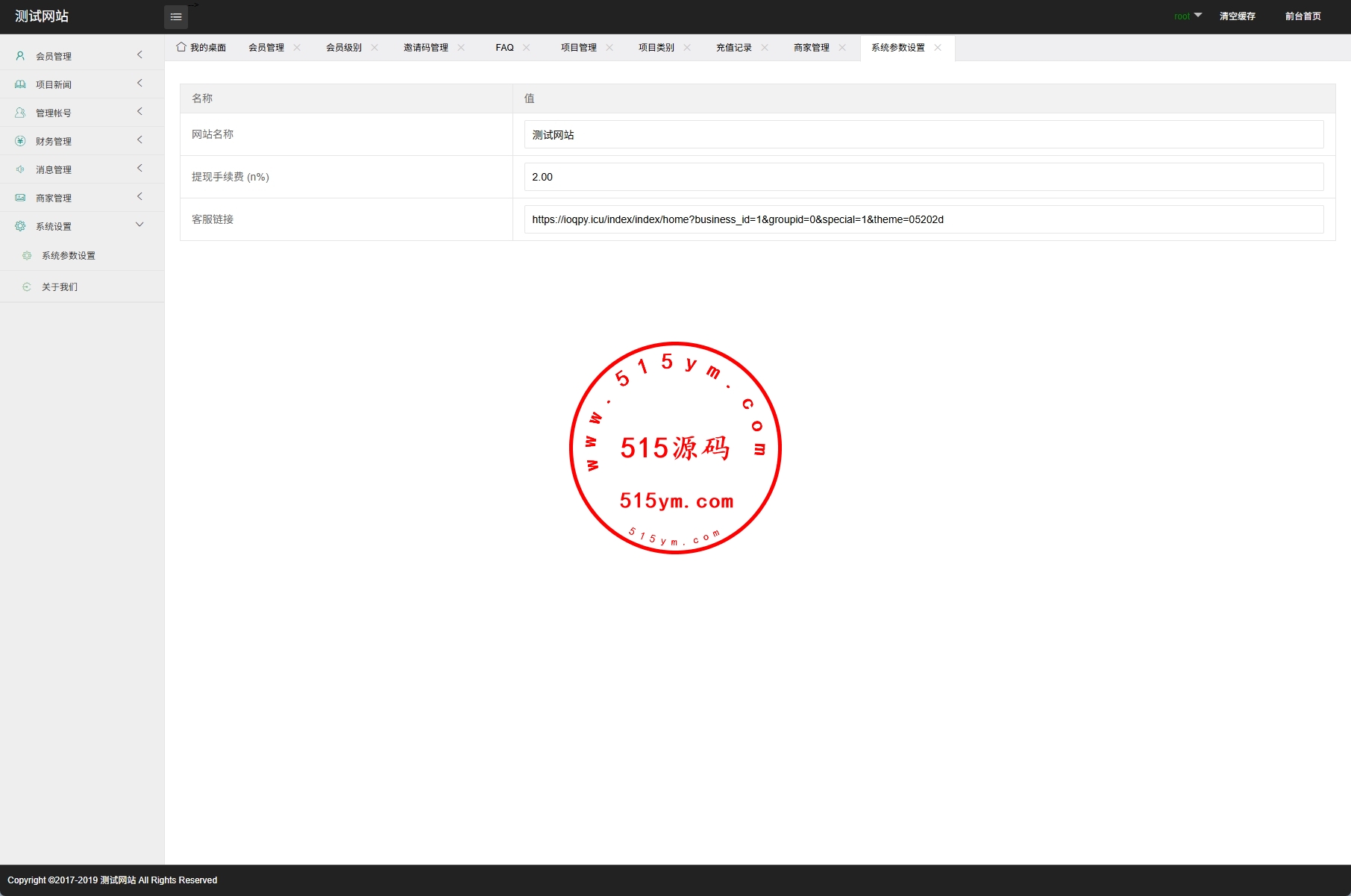Open the root user dropdown

[x=1188, y=16]
